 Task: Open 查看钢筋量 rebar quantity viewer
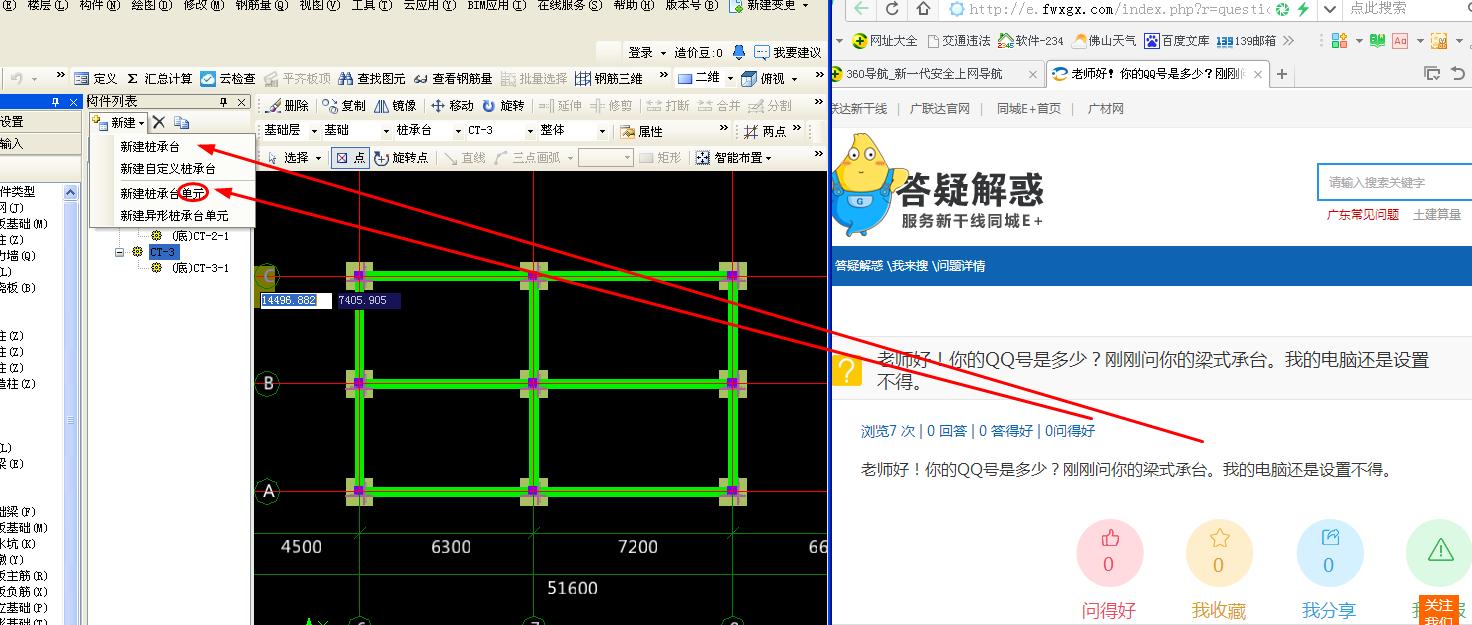tap(453, 78)
